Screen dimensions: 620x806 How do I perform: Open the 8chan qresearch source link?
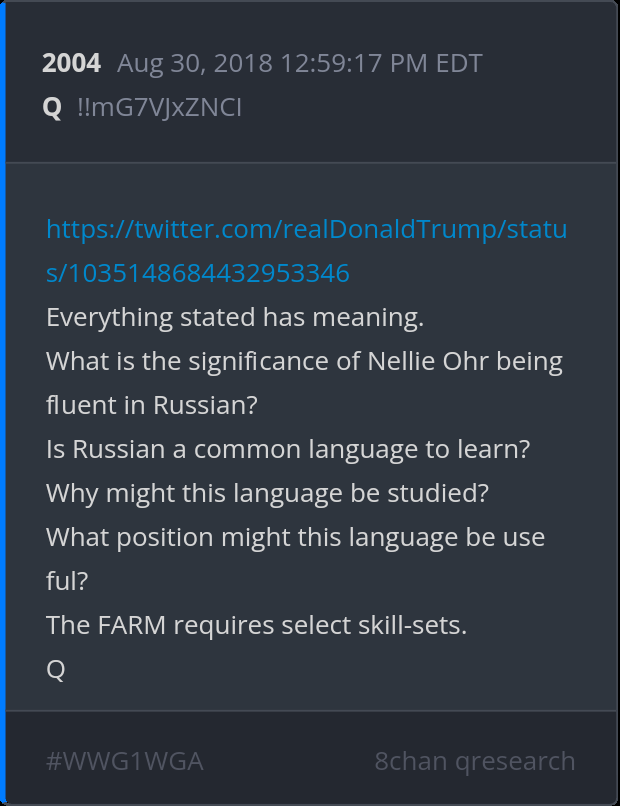[475, 761]
